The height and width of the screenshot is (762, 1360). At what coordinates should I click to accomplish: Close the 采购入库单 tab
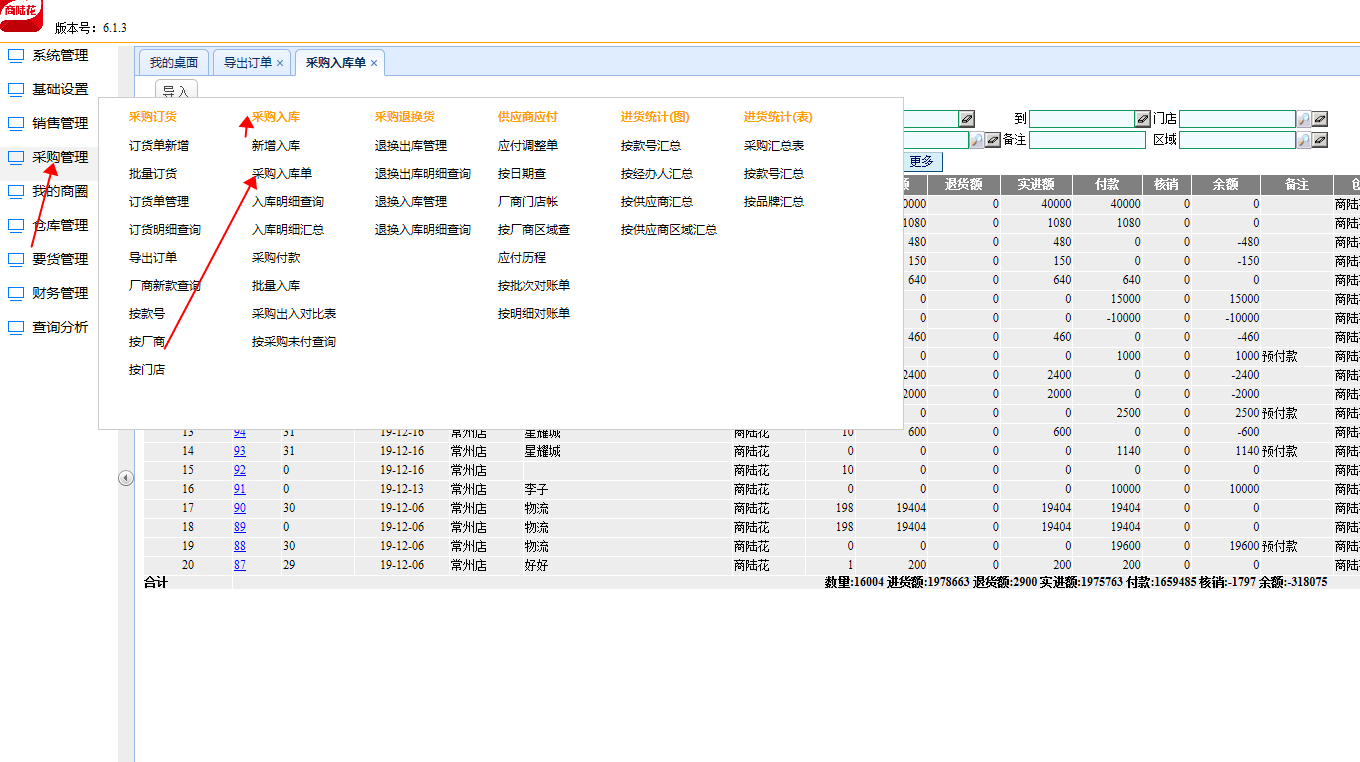[374, 63]
